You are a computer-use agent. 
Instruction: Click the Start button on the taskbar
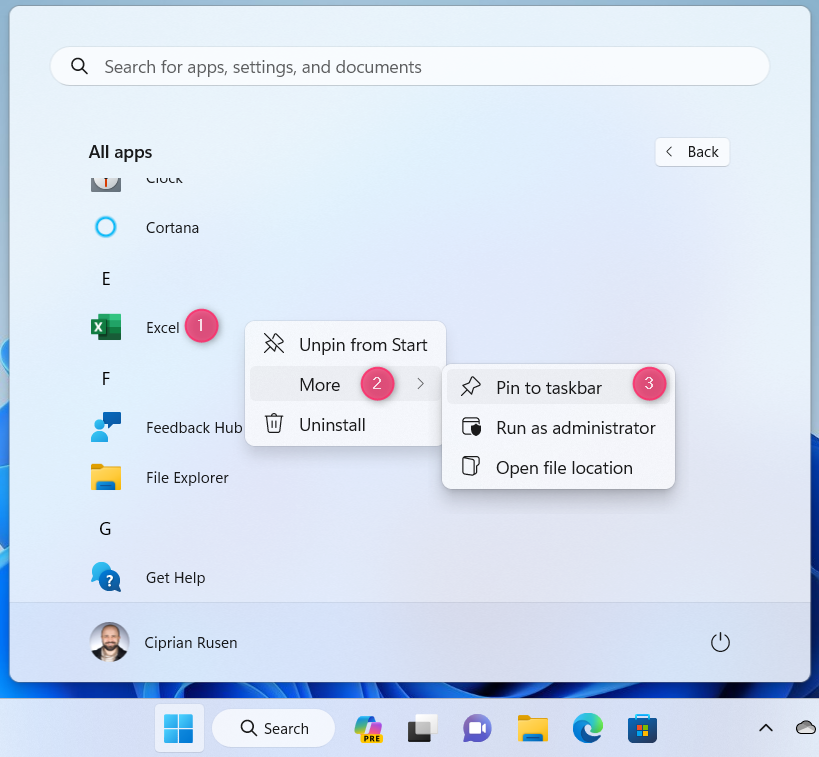pyautogui.click(x=179, y=728)
